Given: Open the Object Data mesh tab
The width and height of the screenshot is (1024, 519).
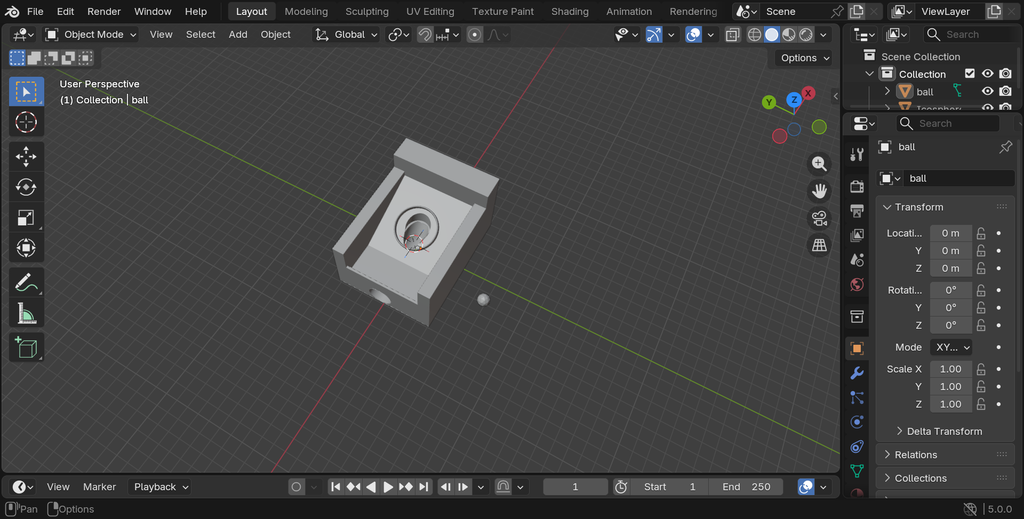Looking at the screenshot, I should [857, 471].
